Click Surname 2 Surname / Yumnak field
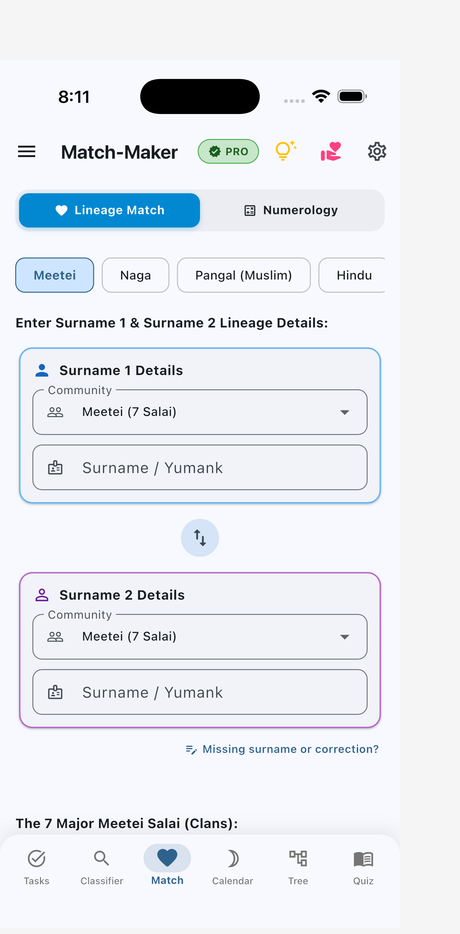Viewport: 460px width, 934px height. tap(200, 692)
